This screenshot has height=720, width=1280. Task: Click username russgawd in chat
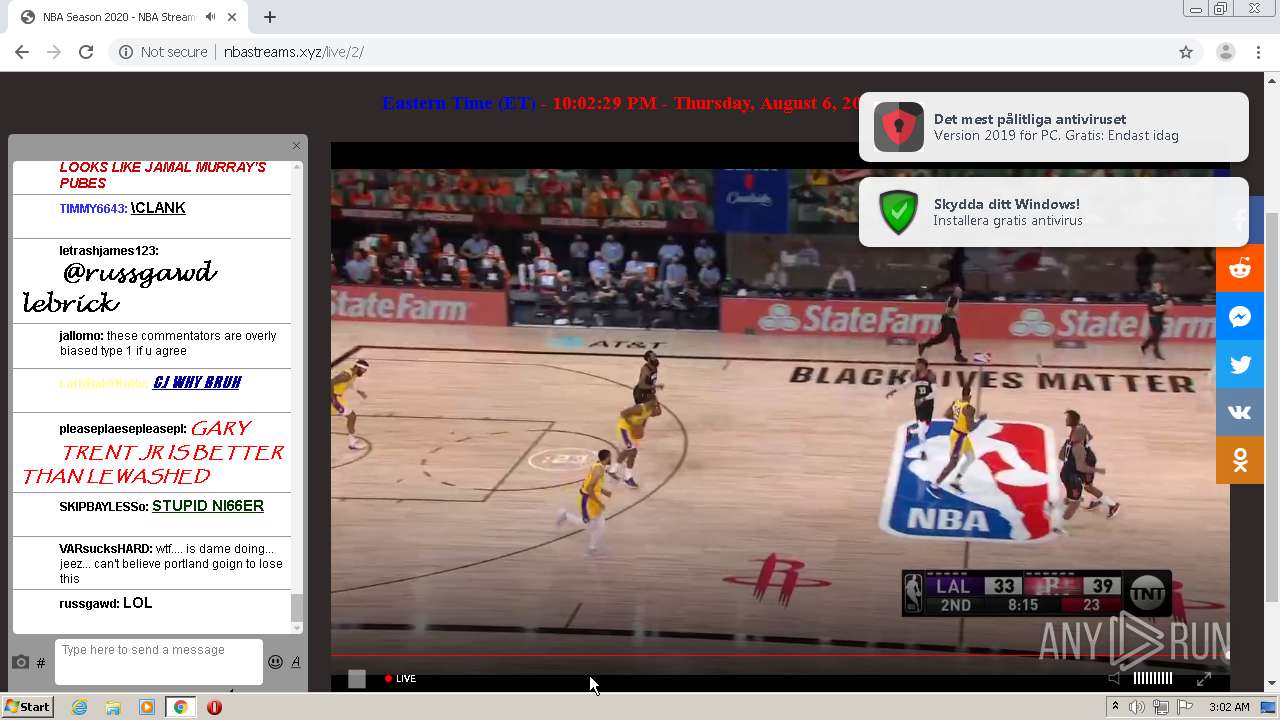89,604
